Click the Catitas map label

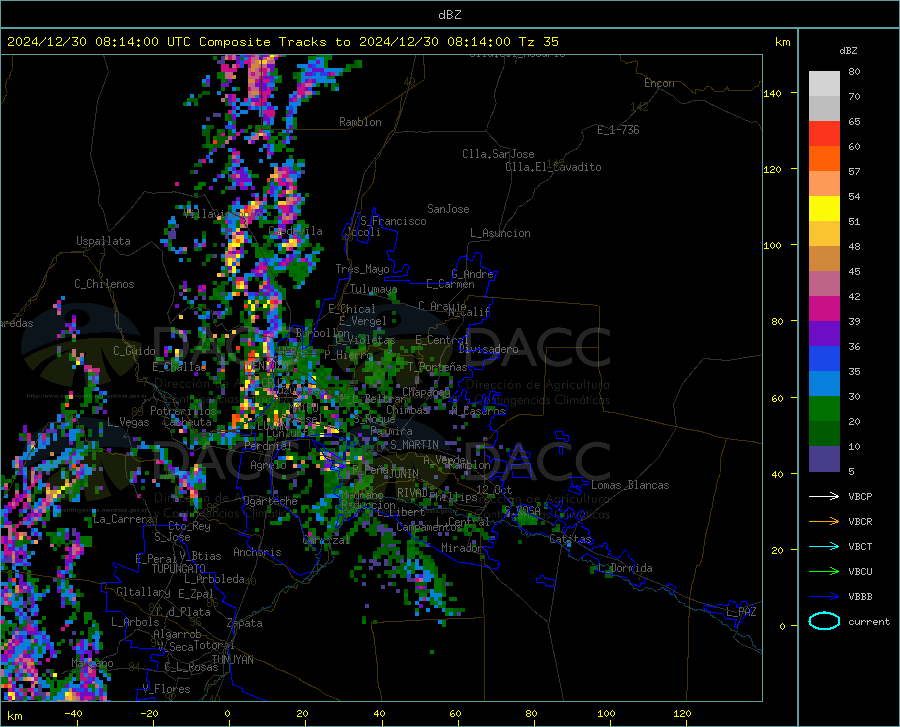pyautogui.click(x=570, y=538)
